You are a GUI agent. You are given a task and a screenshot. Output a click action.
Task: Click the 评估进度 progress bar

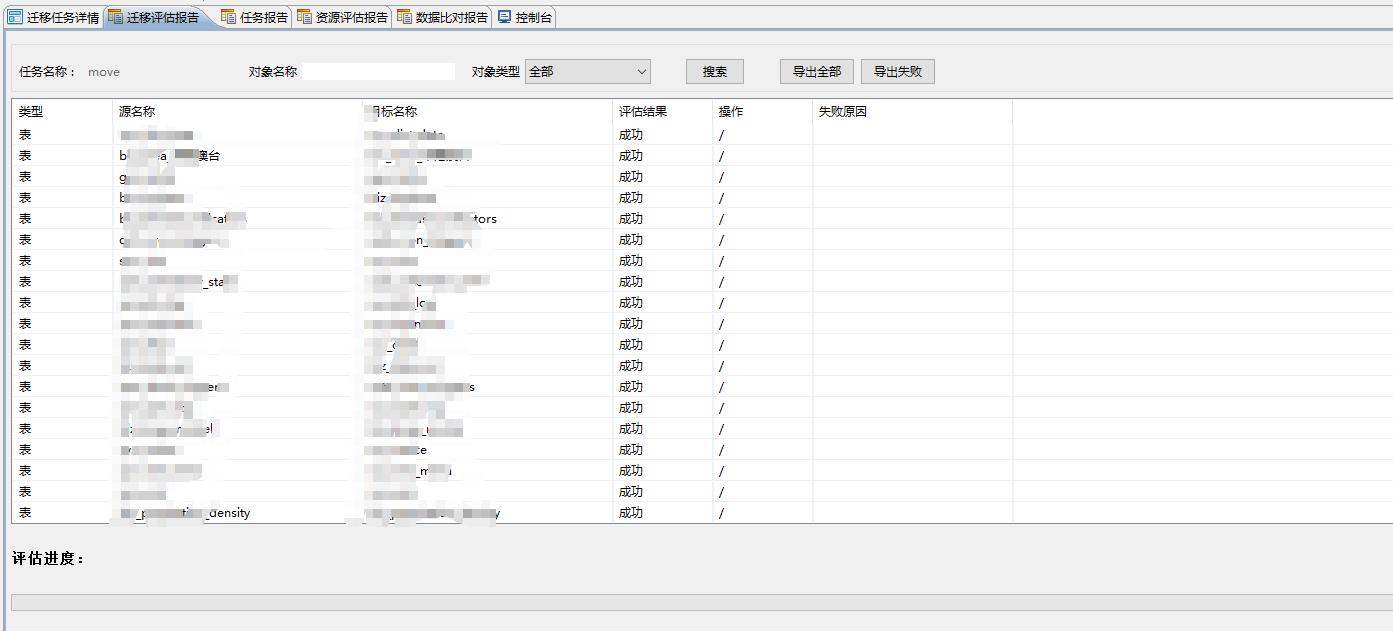(x=701, y=603)
